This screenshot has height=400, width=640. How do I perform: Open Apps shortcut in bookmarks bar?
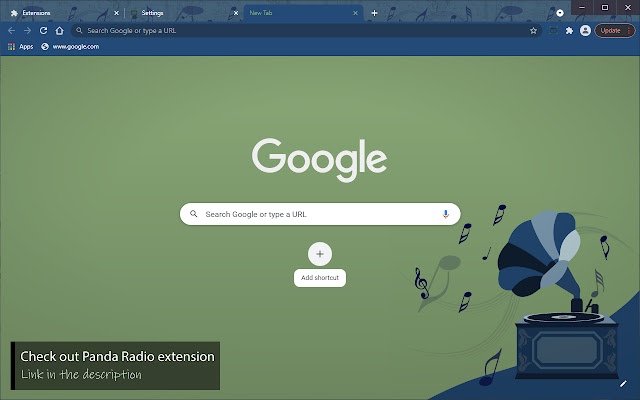20,47
